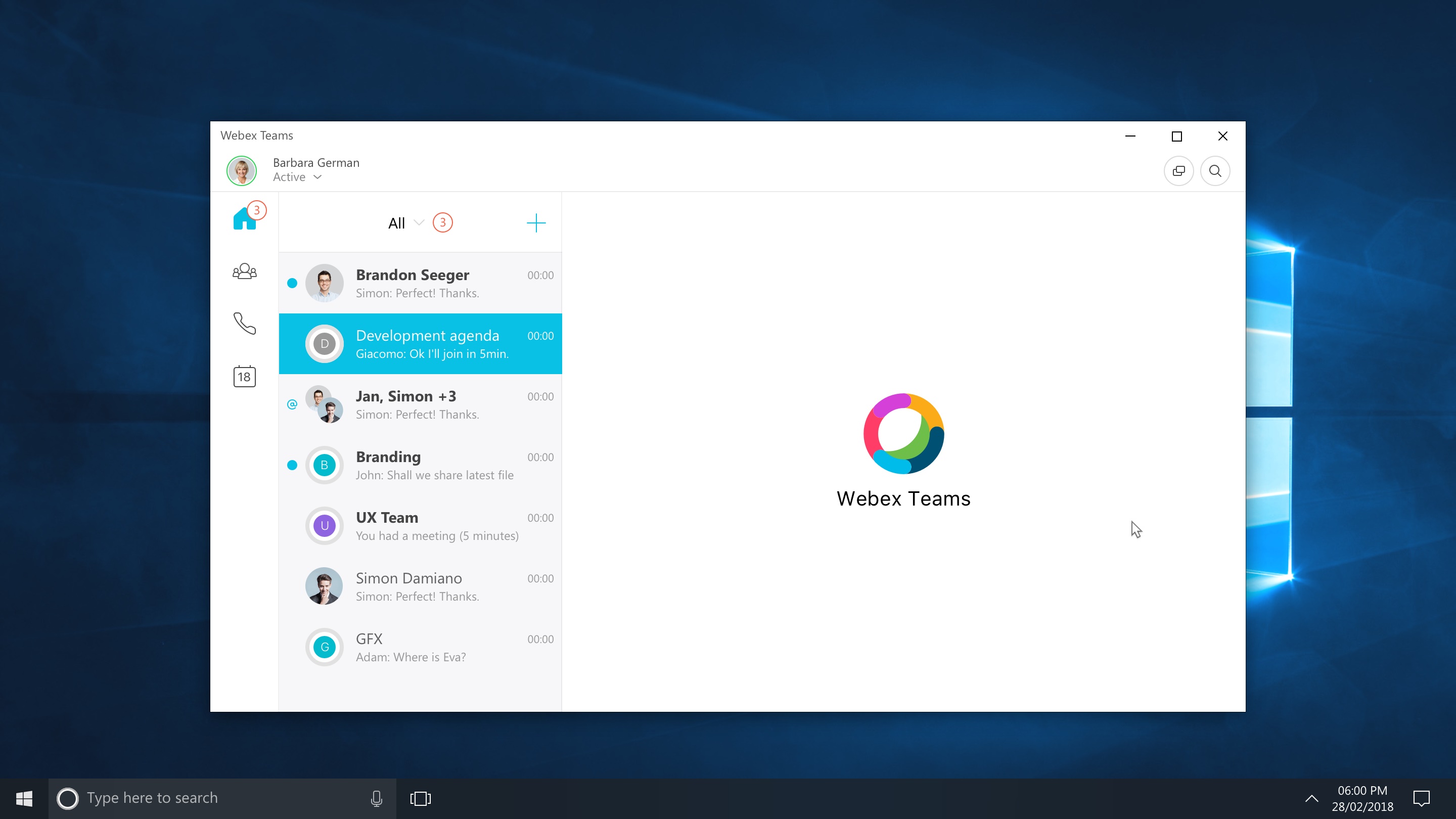Open Brandon Seeger conversation
Viewport: 1456px width, 819px height.
click(x=420, y=283)
